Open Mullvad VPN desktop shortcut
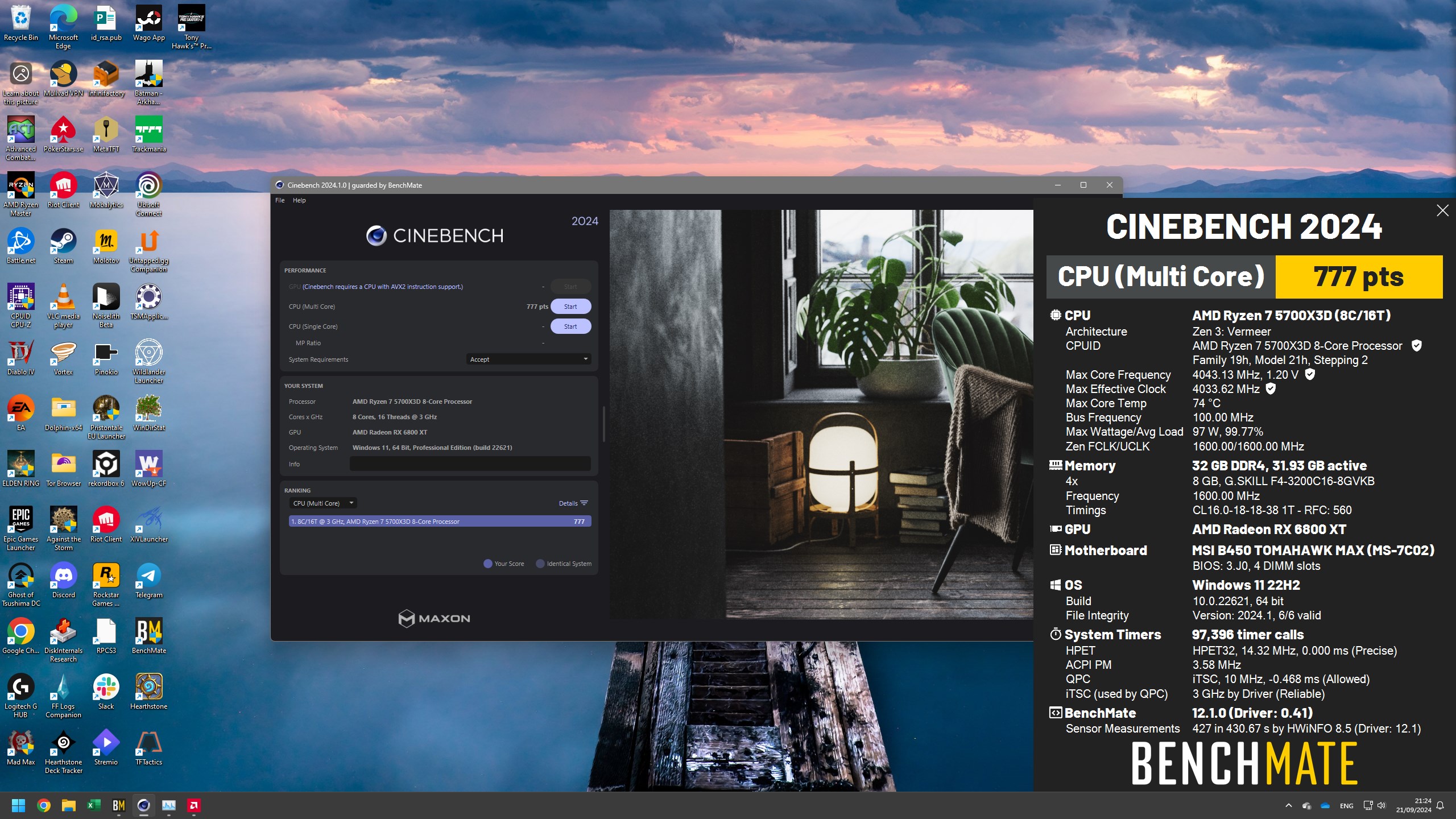1456x819 pixels. click(63, 79)
